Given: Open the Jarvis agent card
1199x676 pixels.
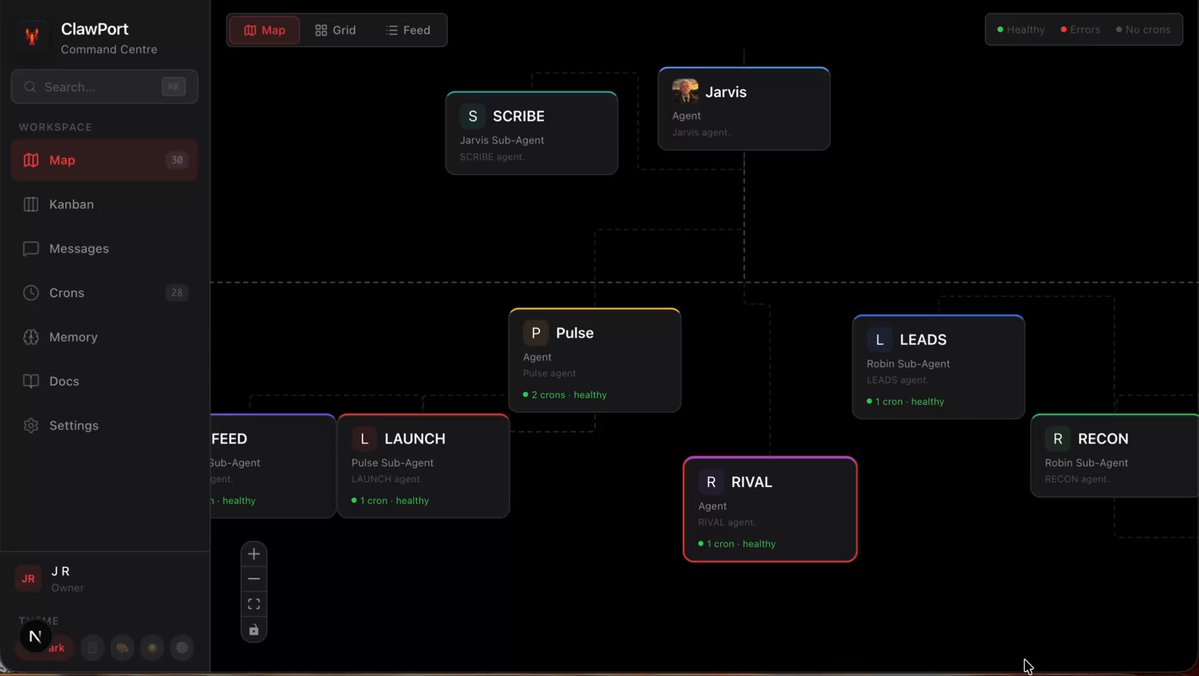Looking at the screenshot, I should pos(744,108).
